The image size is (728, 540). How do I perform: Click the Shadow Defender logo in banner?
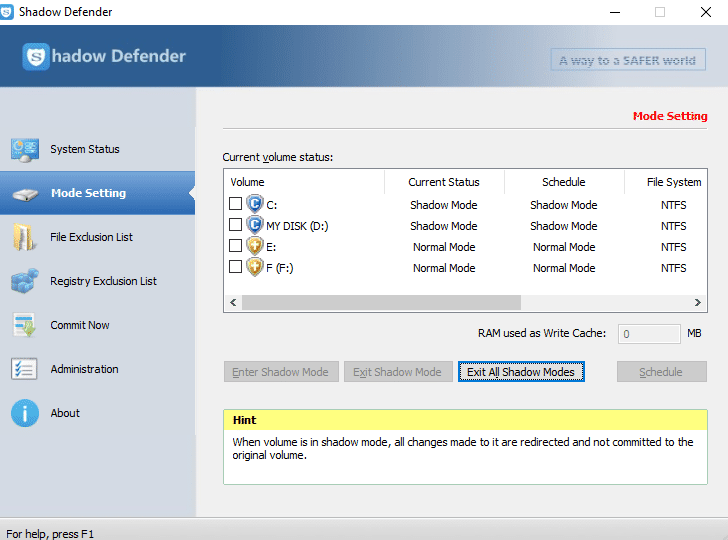[104, 56]
